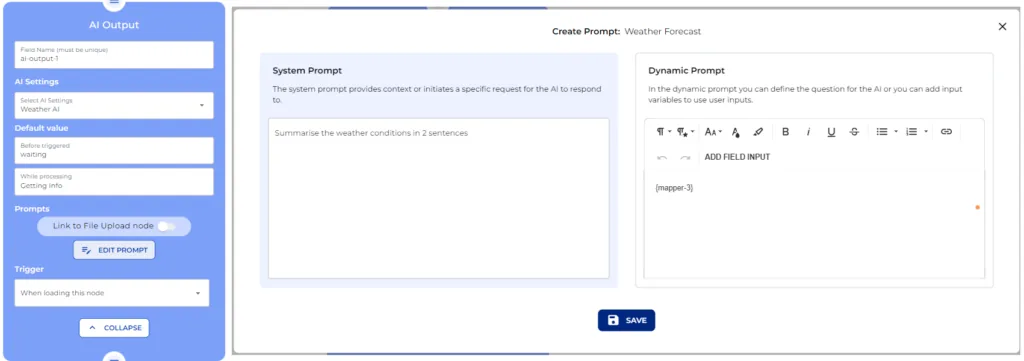Click the EDIT PROMPT button

[114, 250]
